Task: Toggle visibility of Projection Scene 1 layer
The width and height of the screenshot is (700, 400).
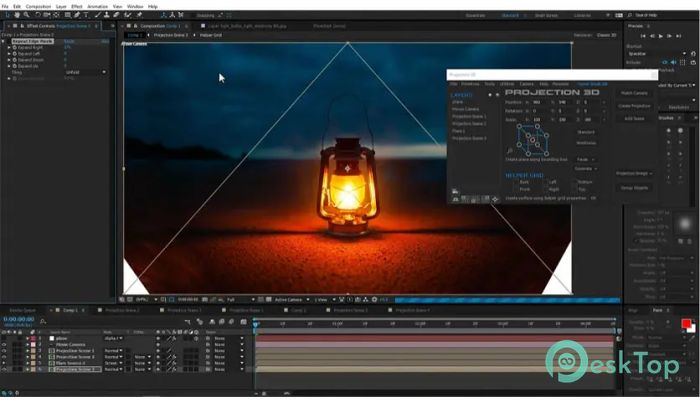Action: tap(4, 351)
